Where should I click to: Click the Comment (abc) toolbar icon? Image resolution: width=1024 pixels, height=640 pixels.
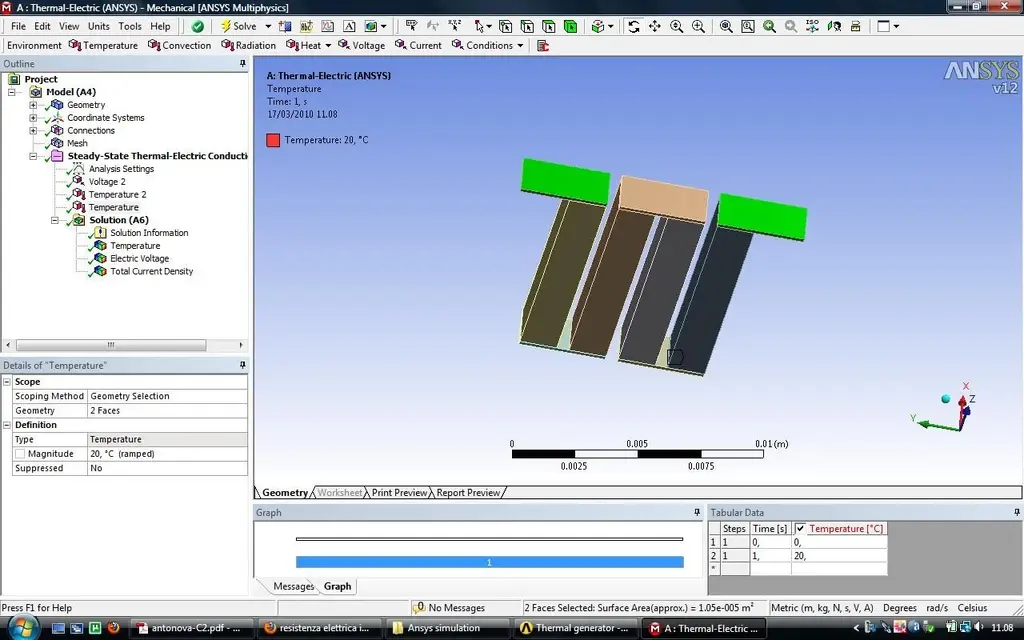click(x=306, y=26)
